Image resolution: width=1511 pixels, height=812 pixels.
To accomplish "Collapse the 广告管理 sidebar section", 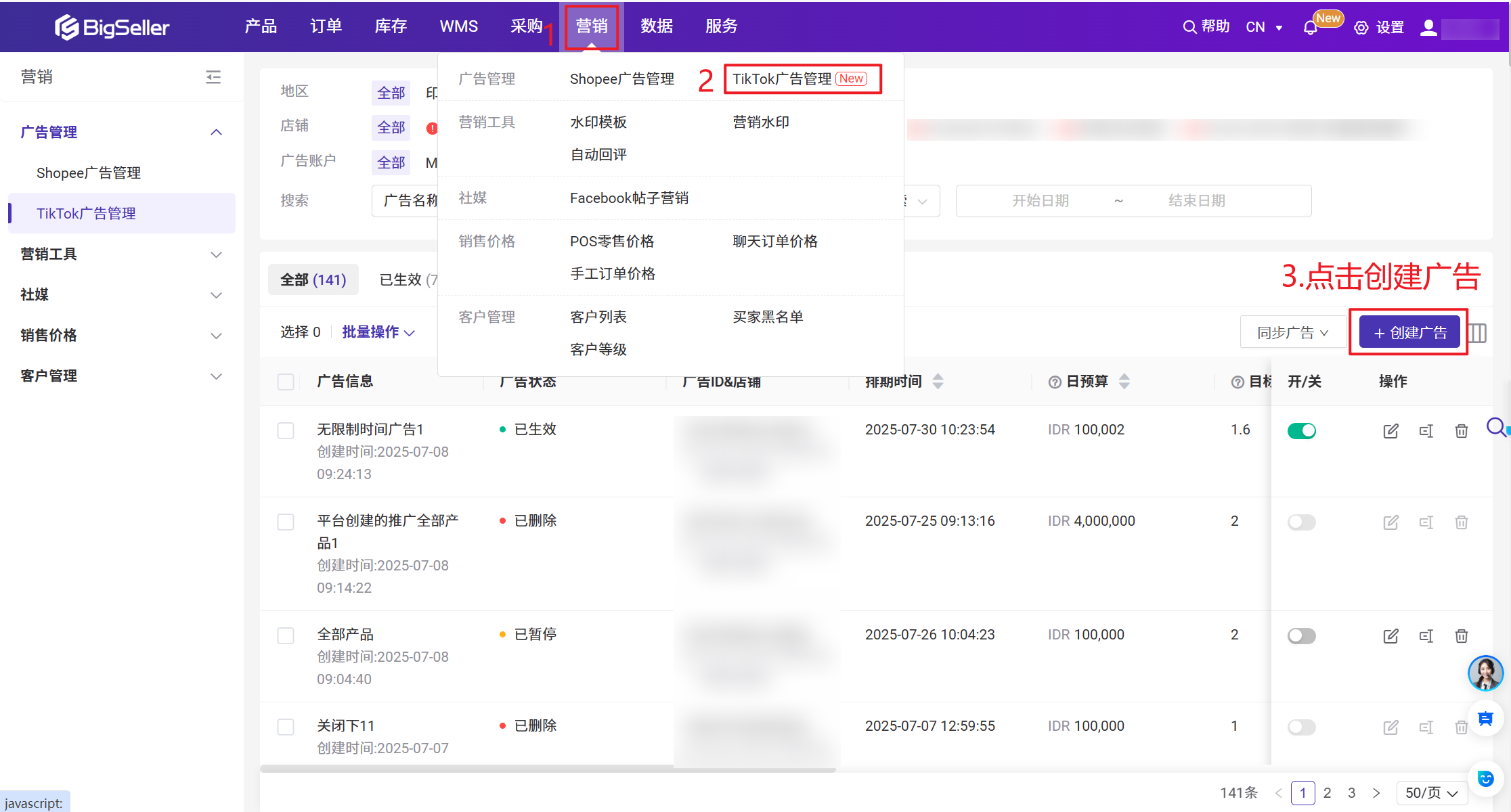I will (x=121, y=132).
